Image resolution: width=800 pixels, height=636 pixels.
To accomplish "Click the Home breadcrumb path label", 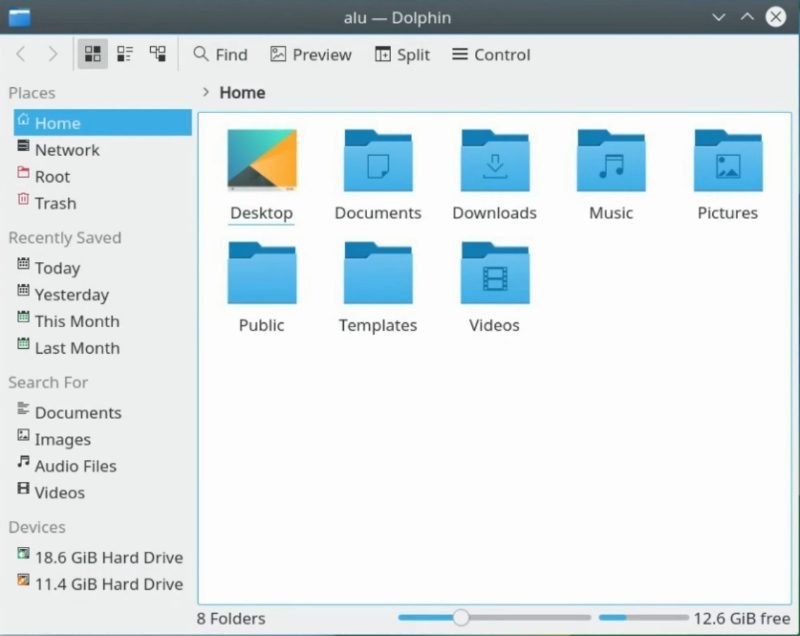I will pyautogui.click(x=242, y=93).
